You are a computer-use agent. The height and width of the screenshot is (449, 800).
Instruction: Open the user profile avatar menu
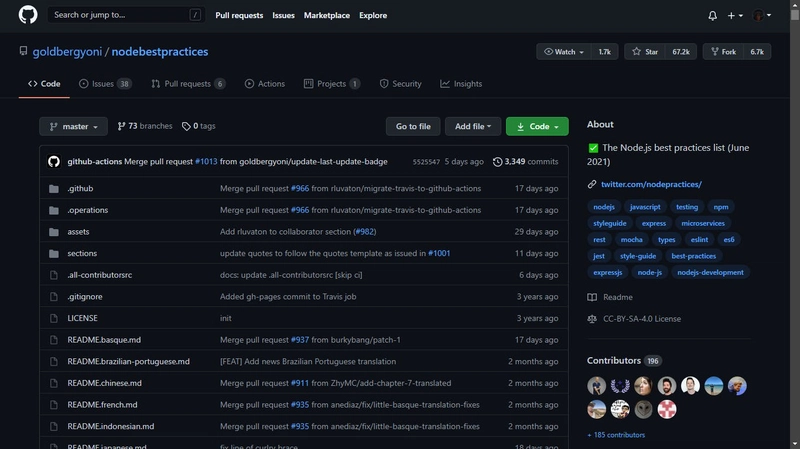pyautogui.click(x=762, y=15)
